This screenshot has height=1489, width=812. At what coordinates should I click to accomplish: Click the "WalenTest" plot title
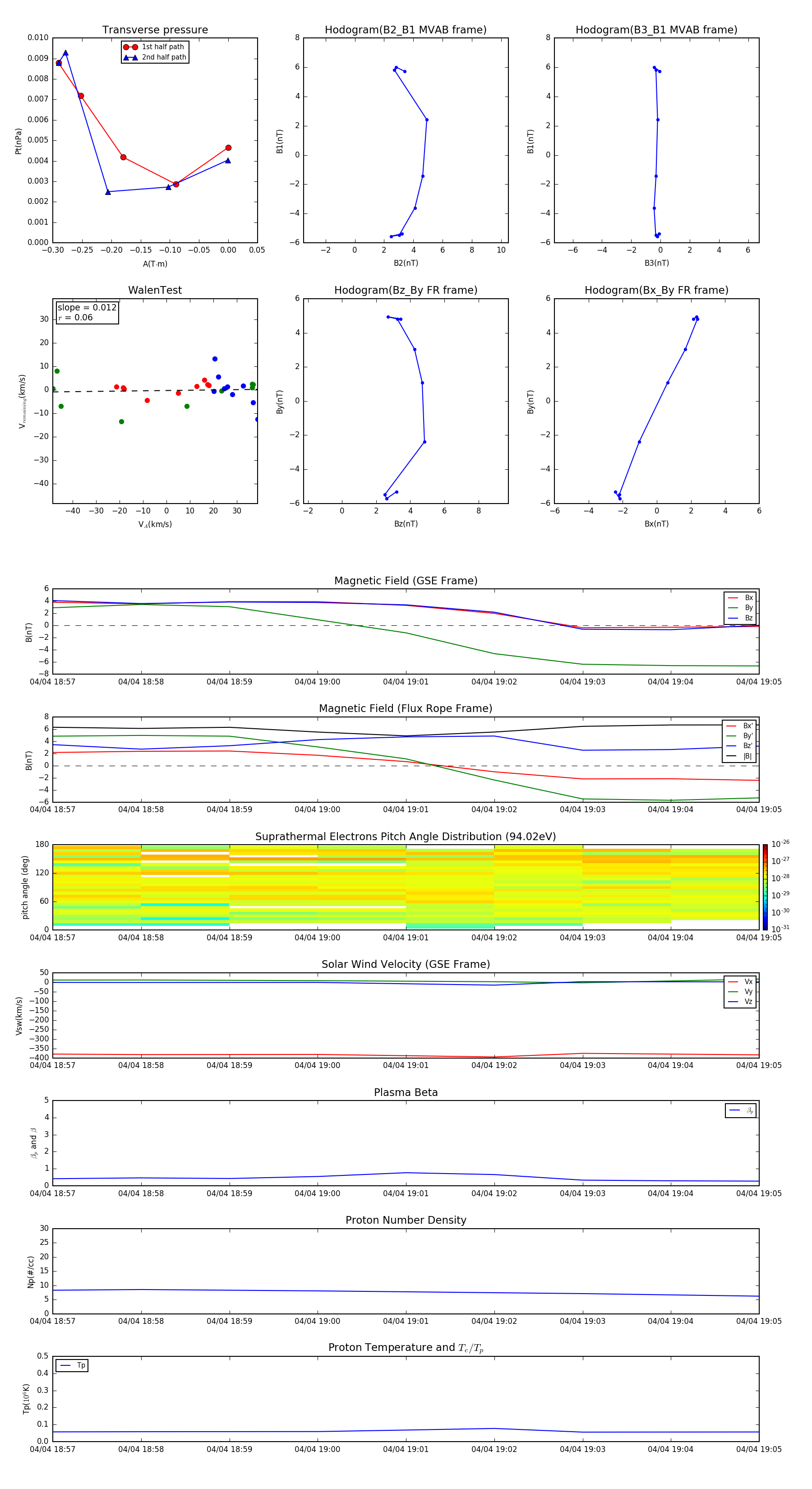click(x=155, y=290)
